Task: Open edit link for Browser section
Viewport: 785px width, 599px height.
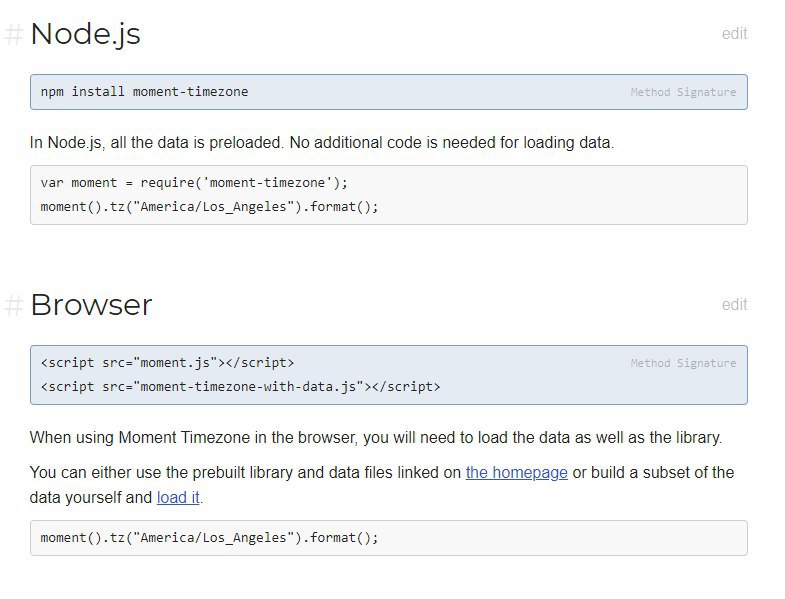Action: [x=734, y=305]
